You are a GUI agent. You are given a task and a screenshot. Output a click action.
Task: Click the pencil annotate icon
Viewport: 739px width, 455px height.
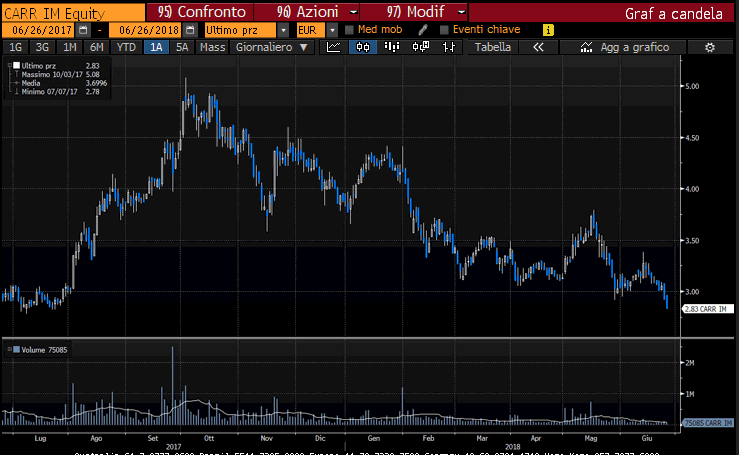coord(423,30)
